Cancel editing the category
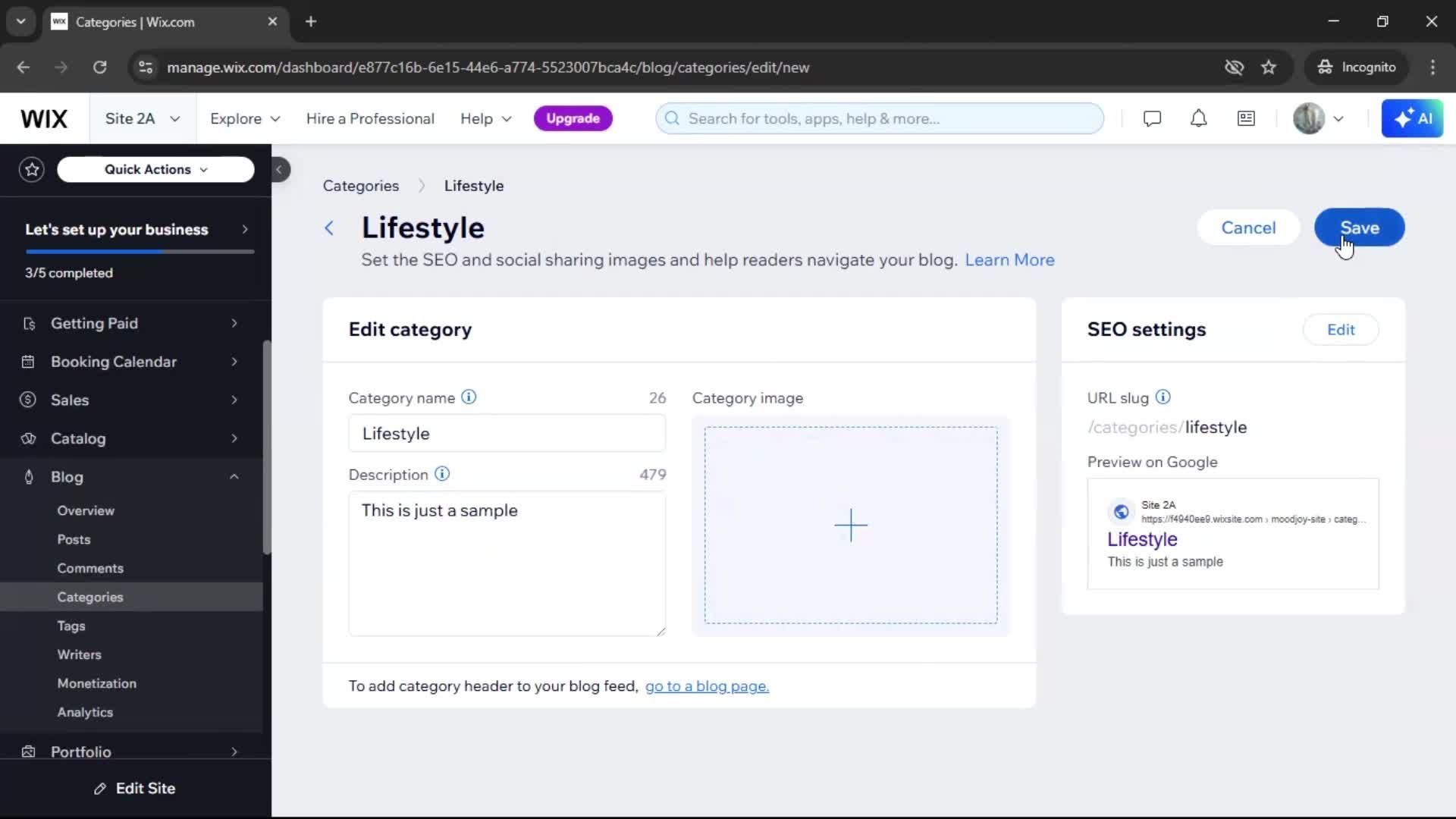 (1248, 227)
